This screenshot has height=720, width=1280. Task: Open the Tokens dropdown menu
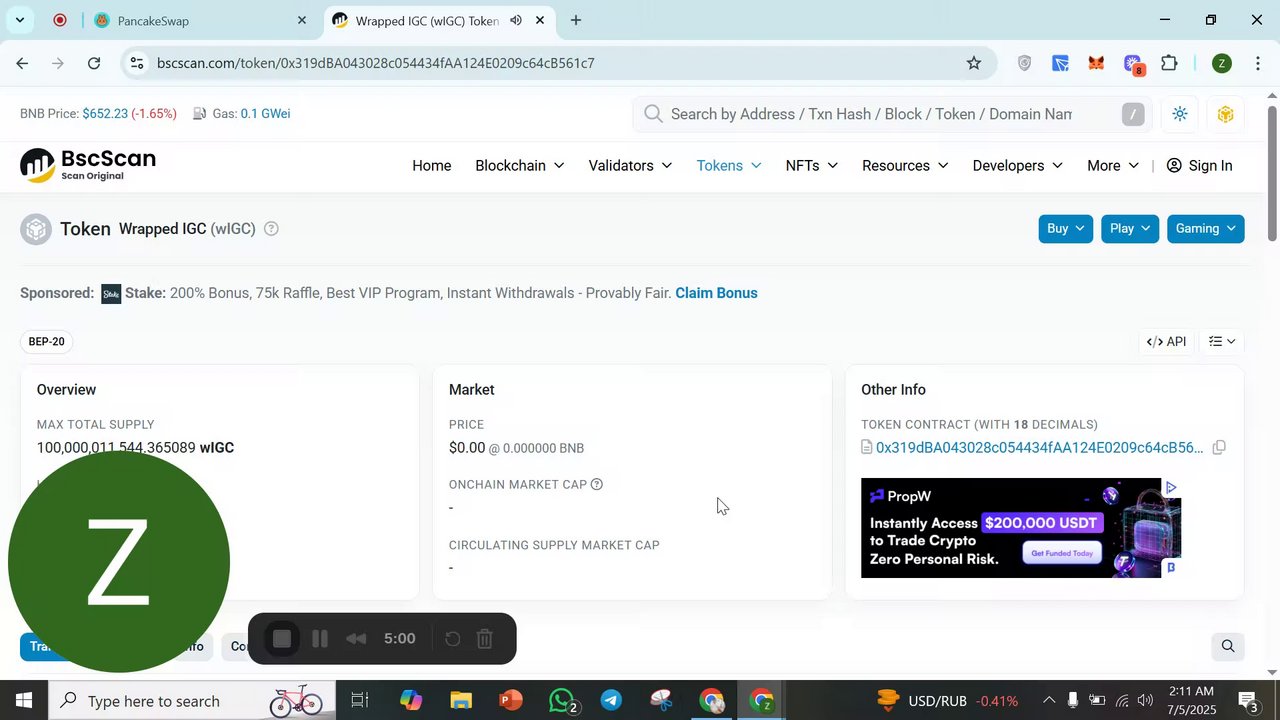(729, 166)
